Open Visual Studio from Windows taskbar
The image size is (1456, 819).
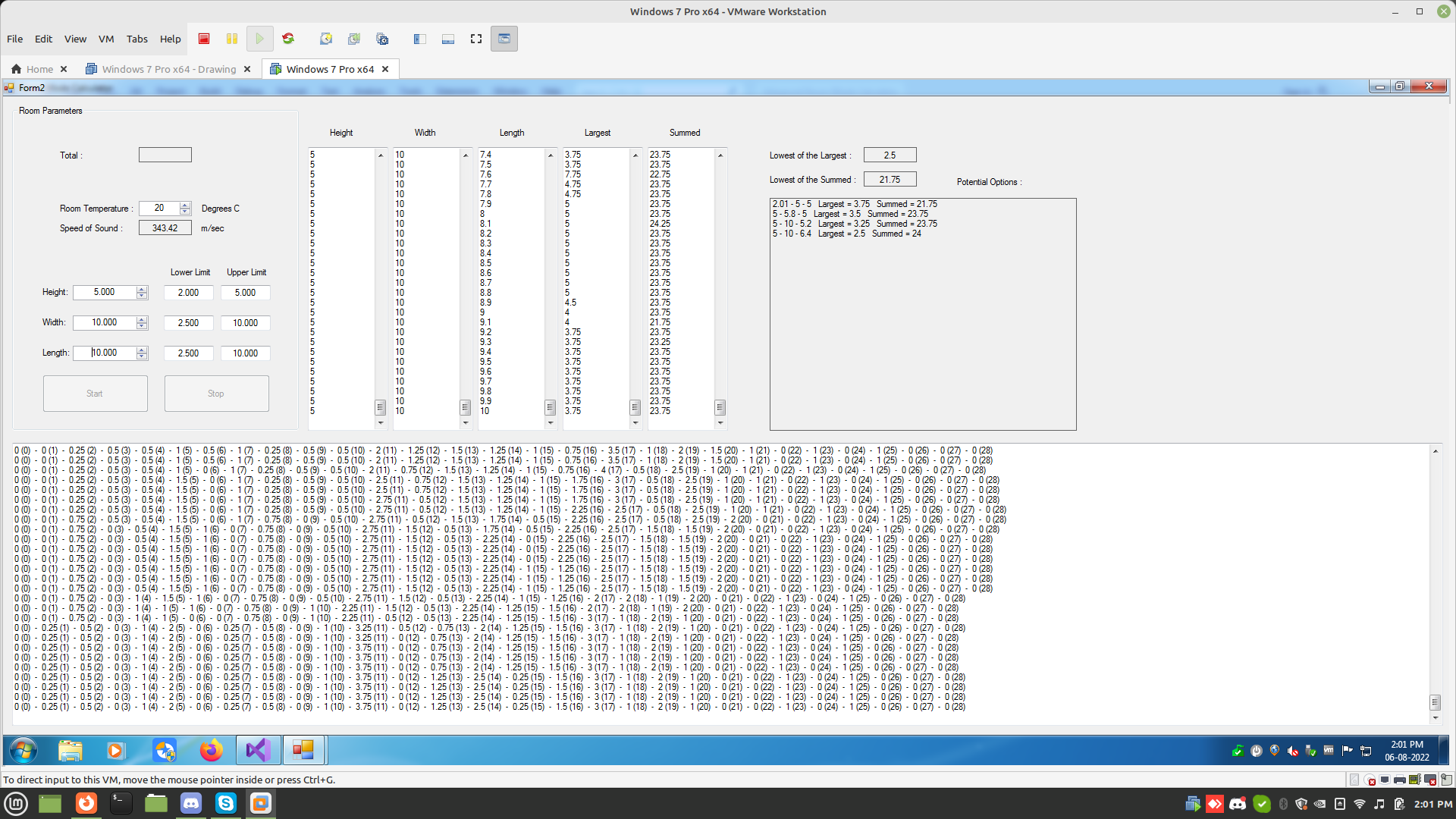[258, 751]
